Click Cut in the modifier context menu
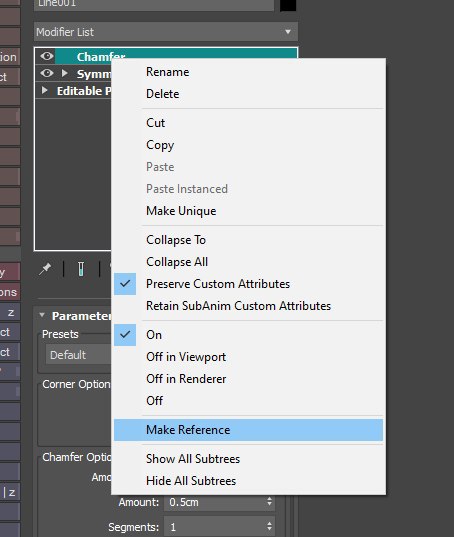Viewport: 454px width, 537px height. pos(248,123)
